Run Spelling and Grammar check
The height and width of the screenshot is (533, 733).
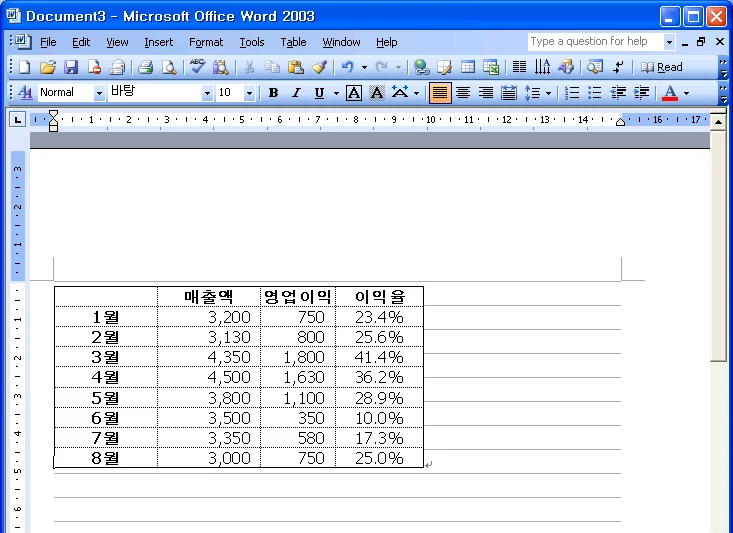click(x=197, y=67)
